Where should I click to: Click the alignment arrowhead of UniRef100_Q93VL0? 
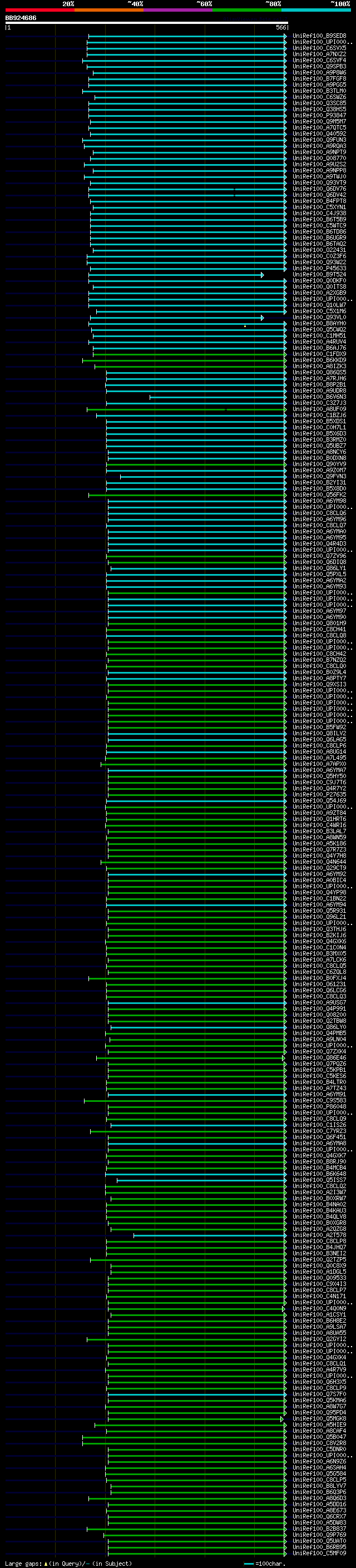pos(263,318)
